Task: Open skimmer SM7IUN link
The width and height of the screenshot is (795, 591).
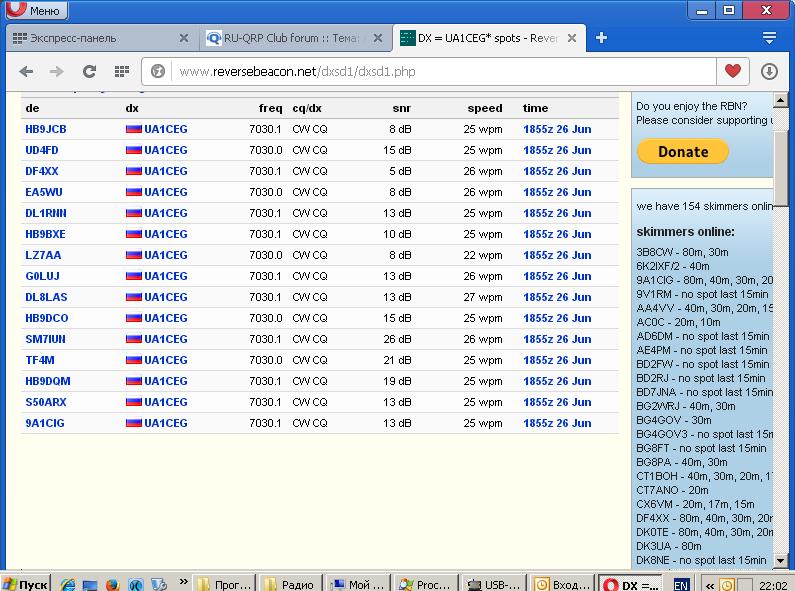Action: pos(45,339)
